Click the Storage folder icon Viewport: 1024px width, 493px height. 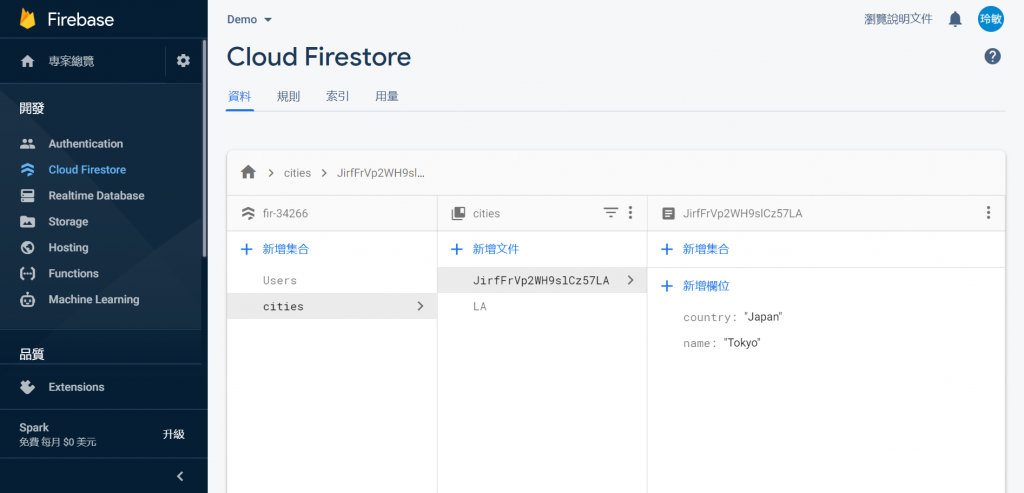[x=27, y=221]
